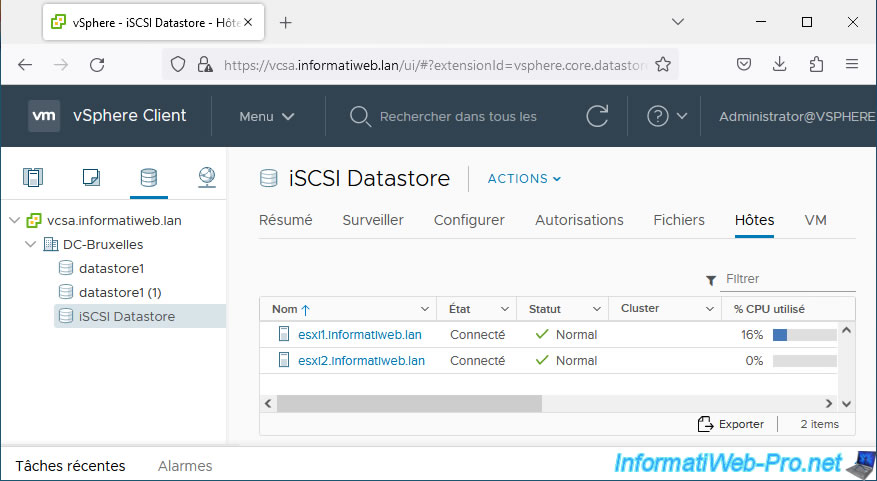Bookmark this page with the star

(663, 65)
